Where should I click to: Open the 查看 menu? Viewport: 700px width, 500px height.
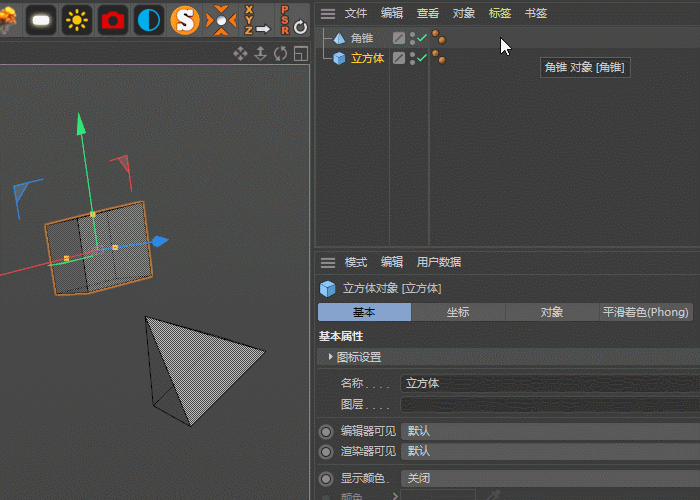(x=428, y=13)
